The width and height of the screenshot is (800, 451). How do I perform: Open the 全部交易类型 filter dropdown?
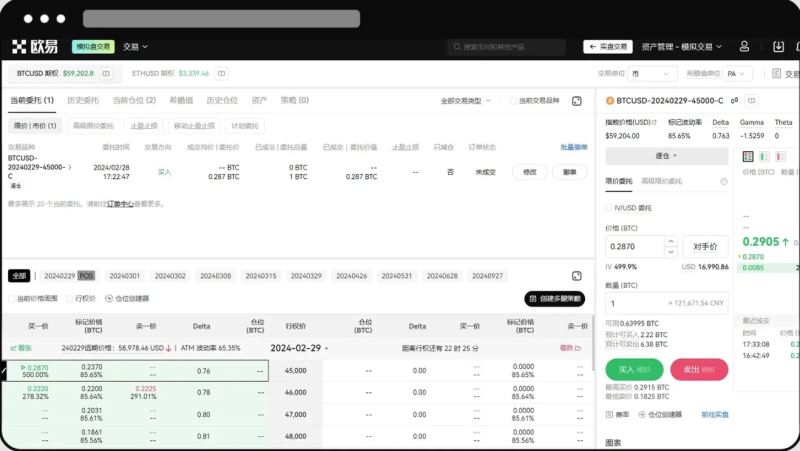pos(465,101)
